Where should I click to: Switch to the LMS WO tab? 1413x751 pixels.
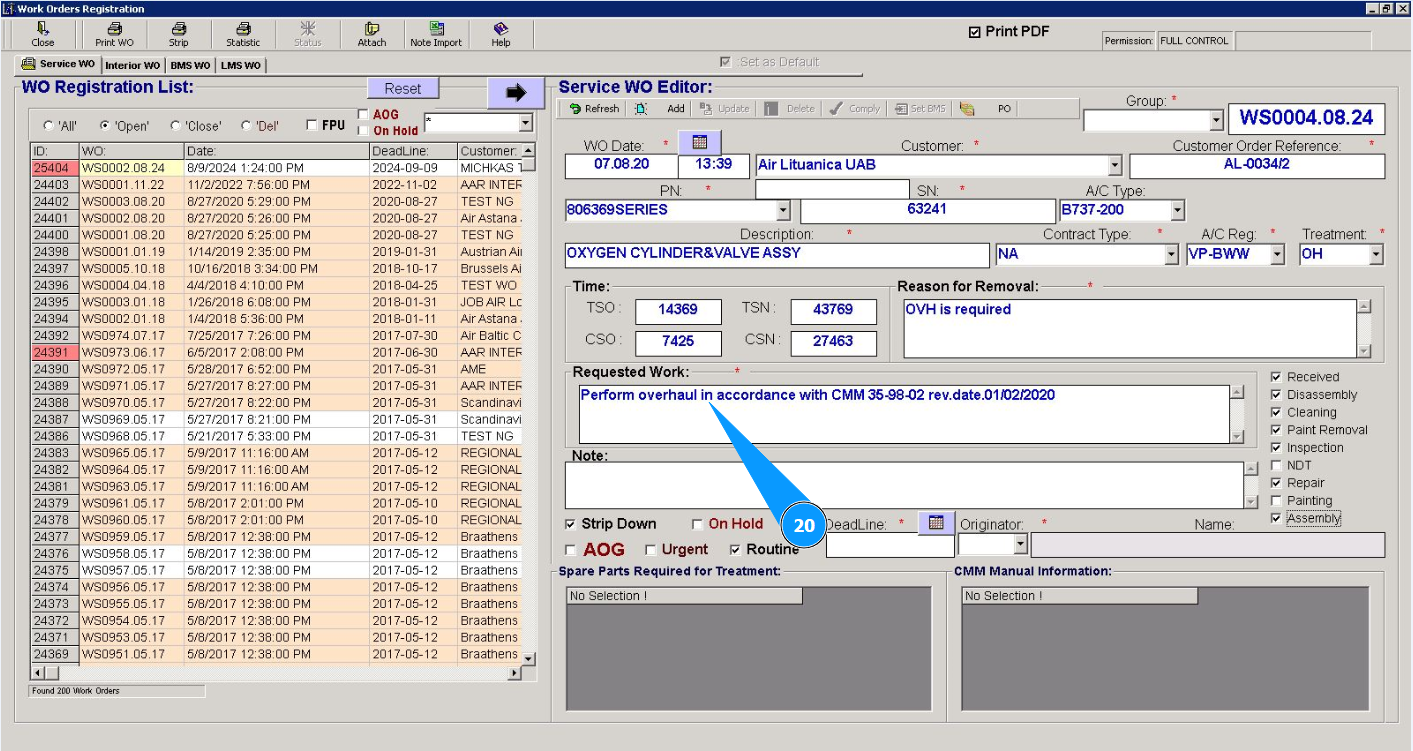[x=241, y=65]
